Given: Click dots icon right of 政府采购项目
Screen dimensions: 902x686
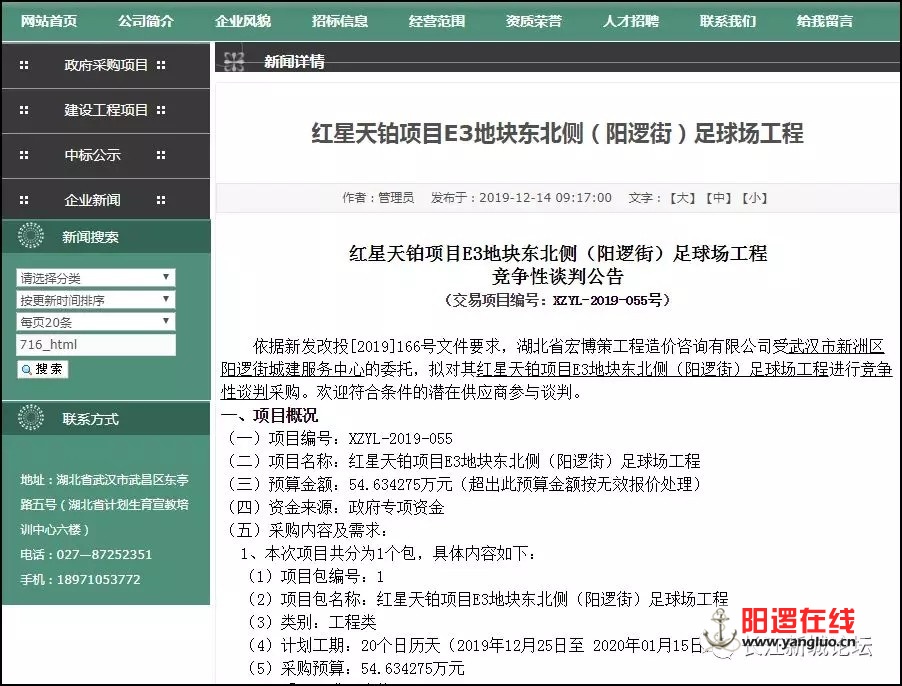Looking at the screenshot, I should tap(161, 65).
